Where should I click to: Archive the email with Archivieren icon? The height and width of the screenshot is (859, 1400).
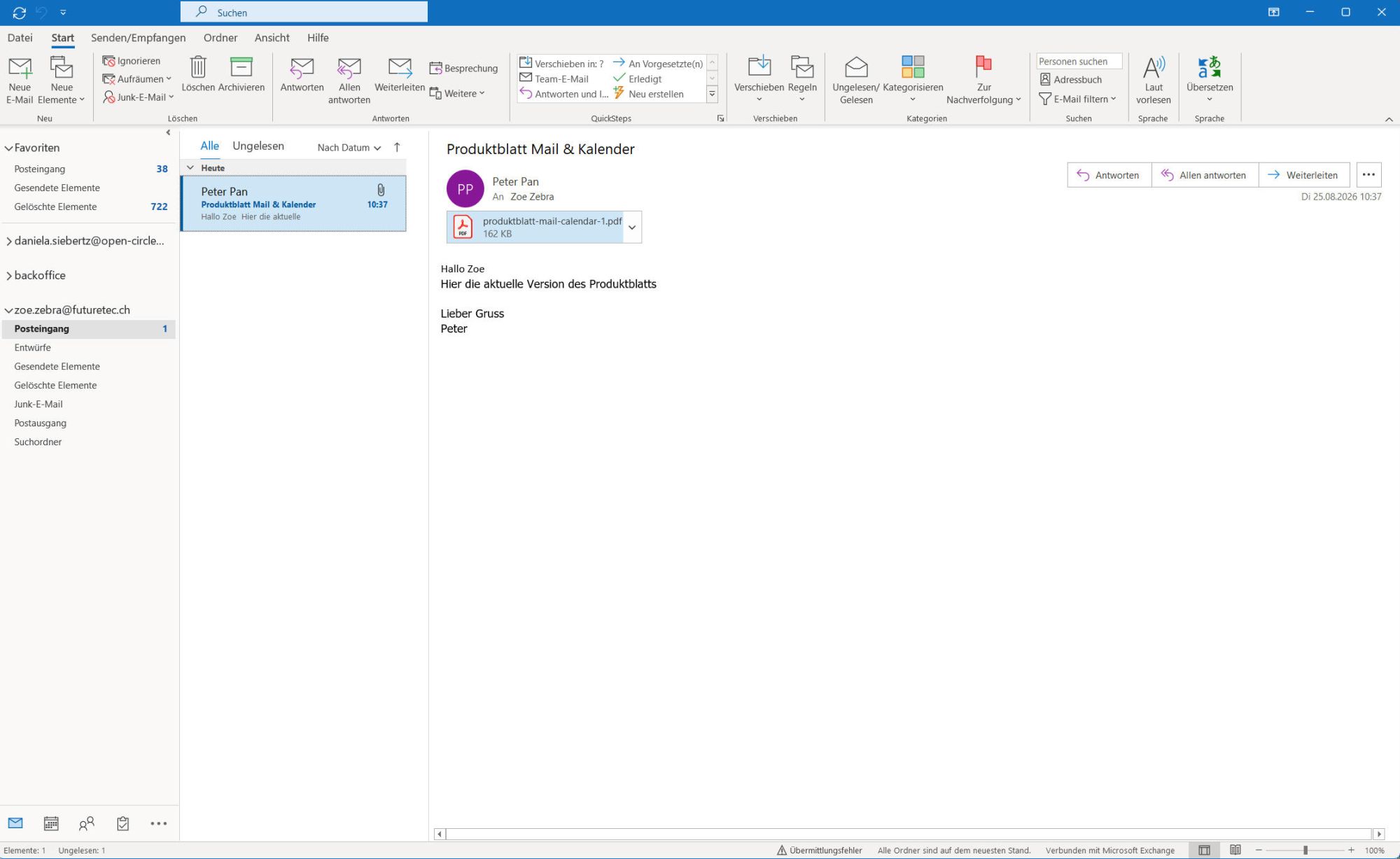point(241,68)
